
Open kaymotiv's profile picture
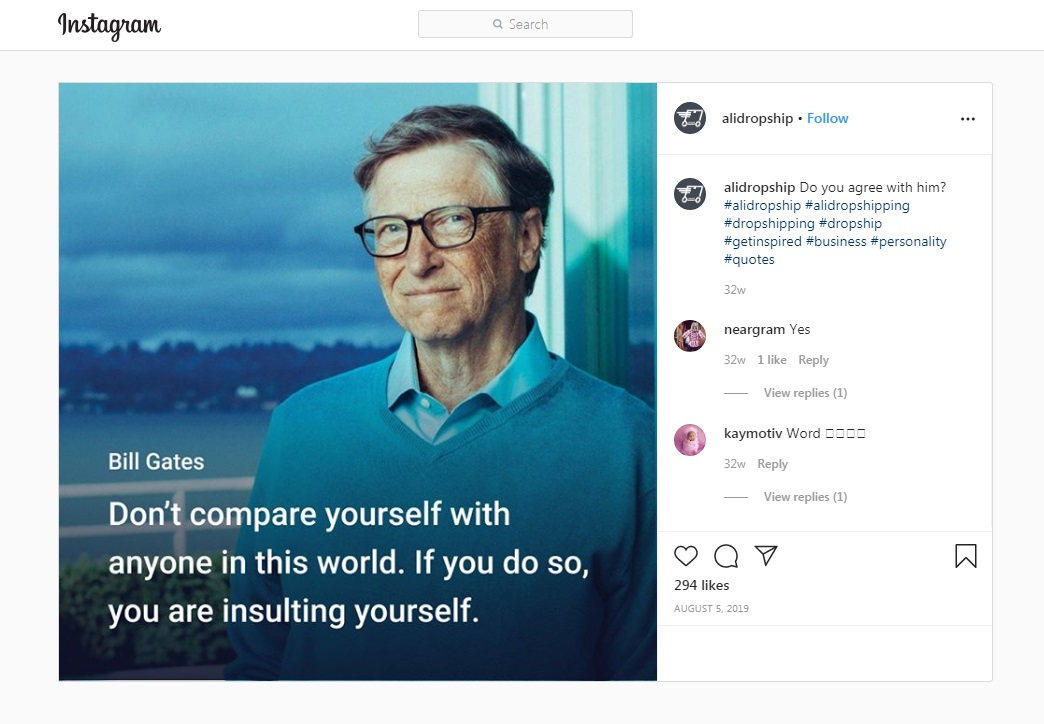click(x=690, y=439)
